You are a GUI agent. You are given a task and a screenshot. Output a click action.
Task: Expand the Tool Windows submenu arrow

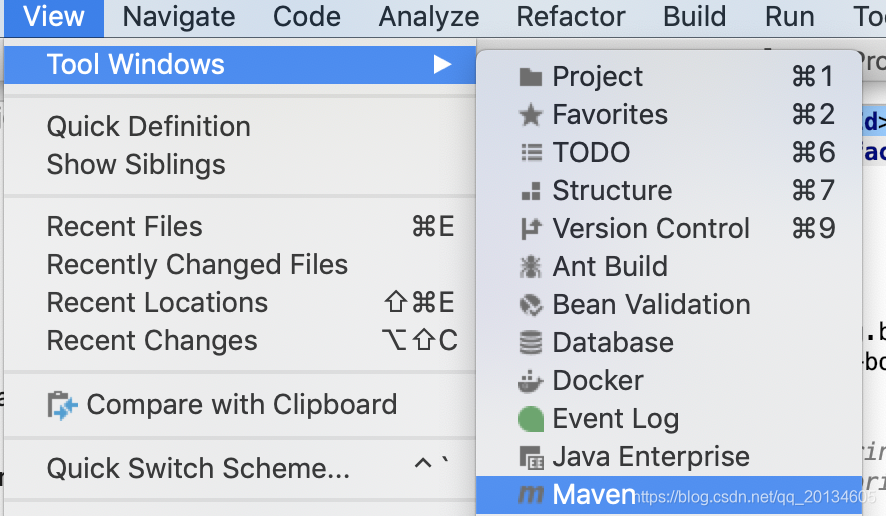(x=442, y=64)
